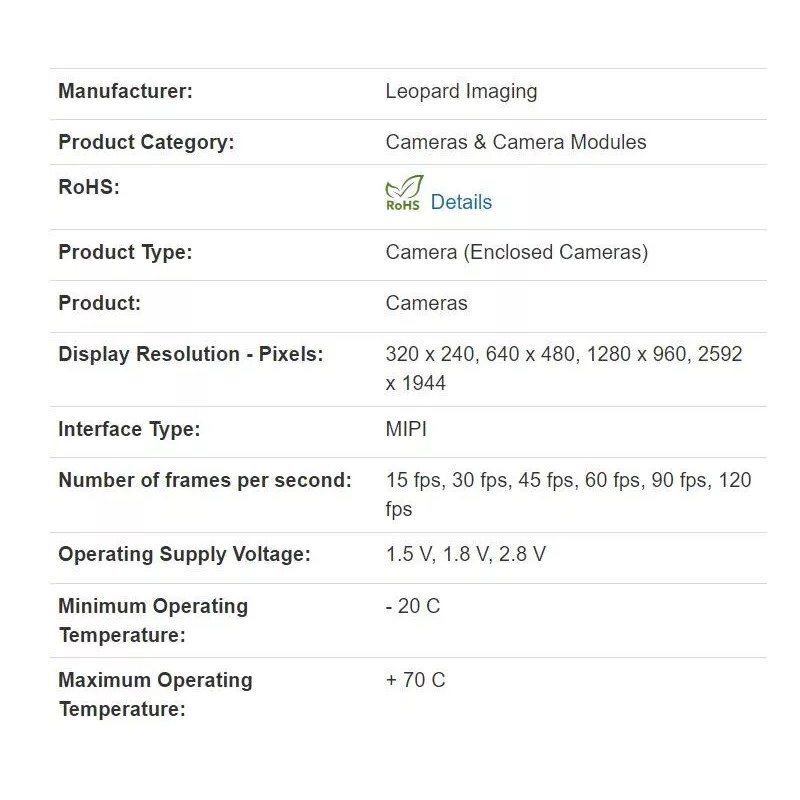The image size is (800, 800).
Task: Click the Minimum Operating Temperature label
Action: point(152,620)
